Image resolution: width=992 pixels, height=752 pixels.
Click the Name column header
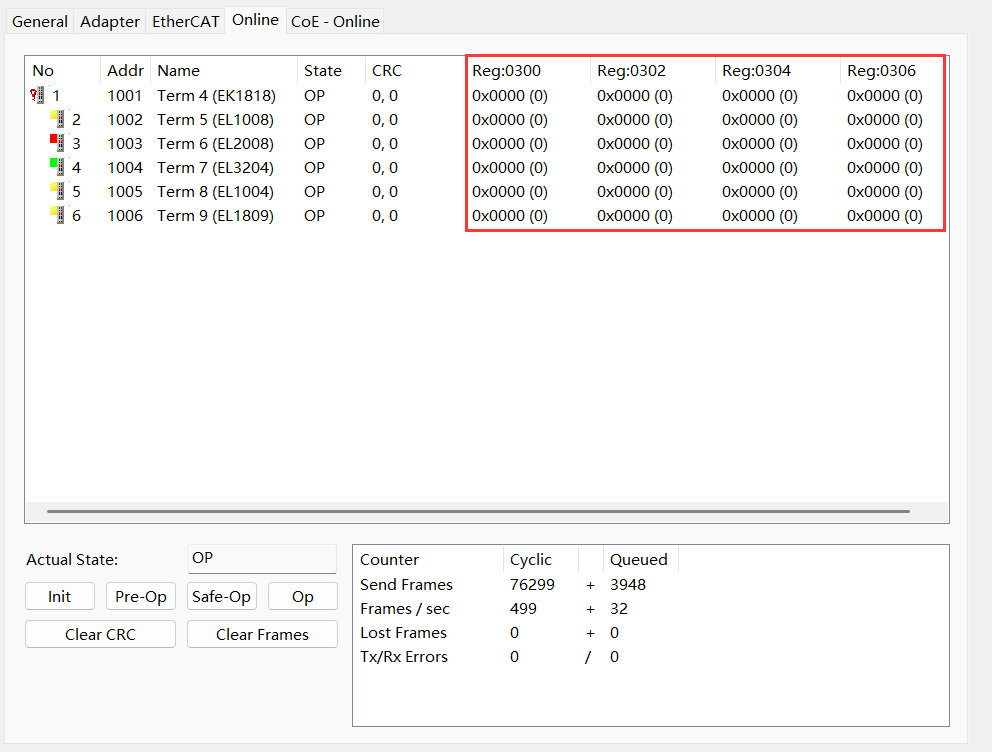pos(224,71)
